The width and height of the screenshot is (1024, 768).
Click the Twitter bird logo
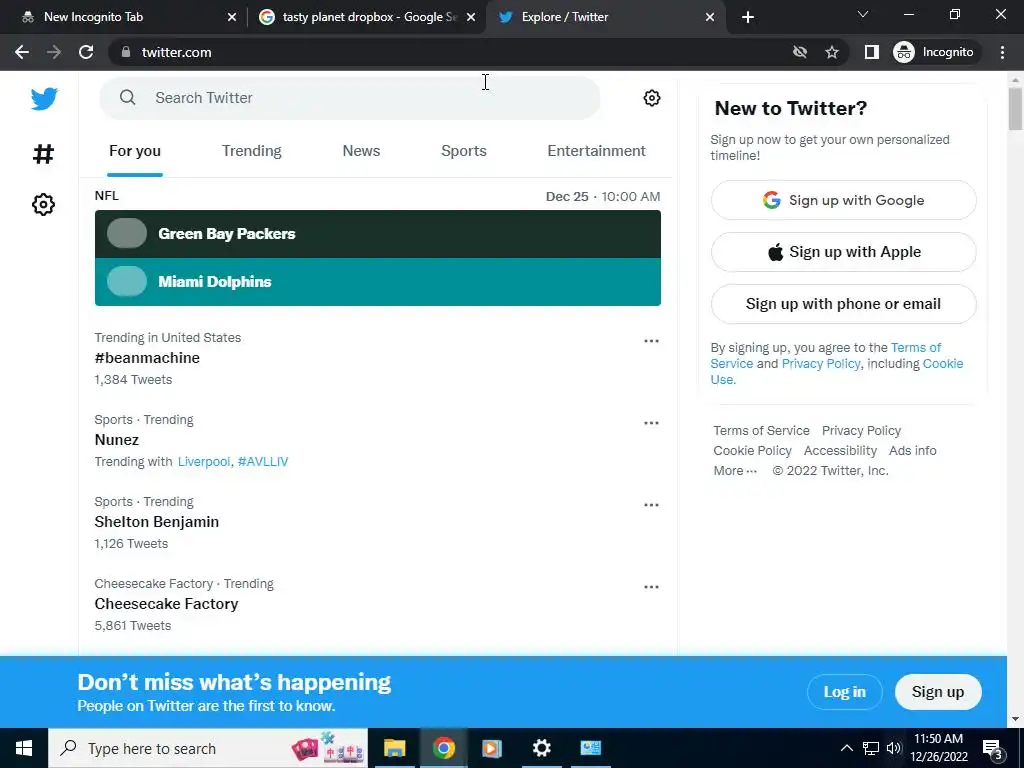[44, 99]
